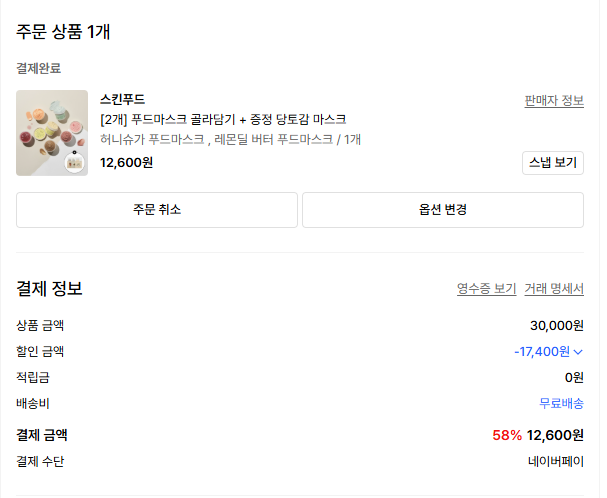Open 판매자 정보 seller info link
This screenshot has width=607, height=498.
tap(553, 101)
